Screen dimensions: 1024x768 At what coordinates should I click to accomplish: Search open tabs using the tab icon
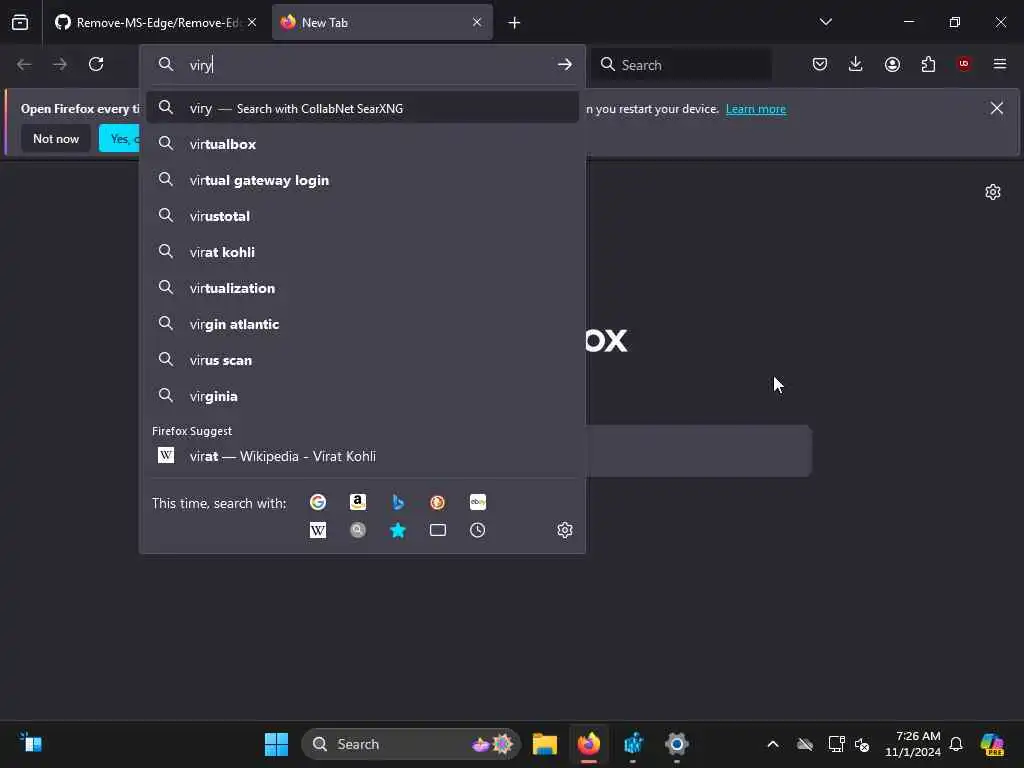click(x=438, y=530)
